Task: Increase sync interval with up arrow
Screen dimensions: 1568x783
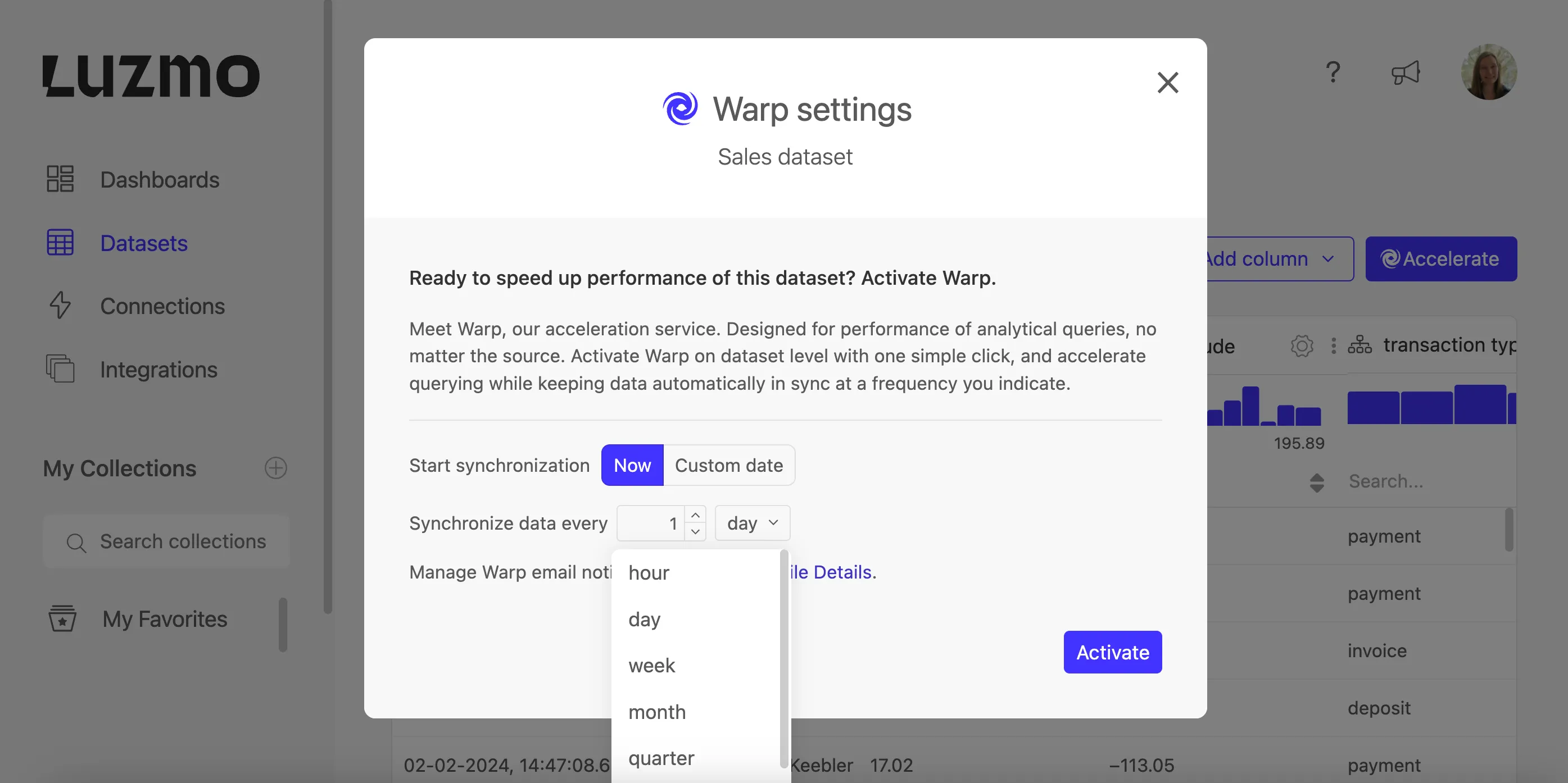Action: (x=695, y=515)
